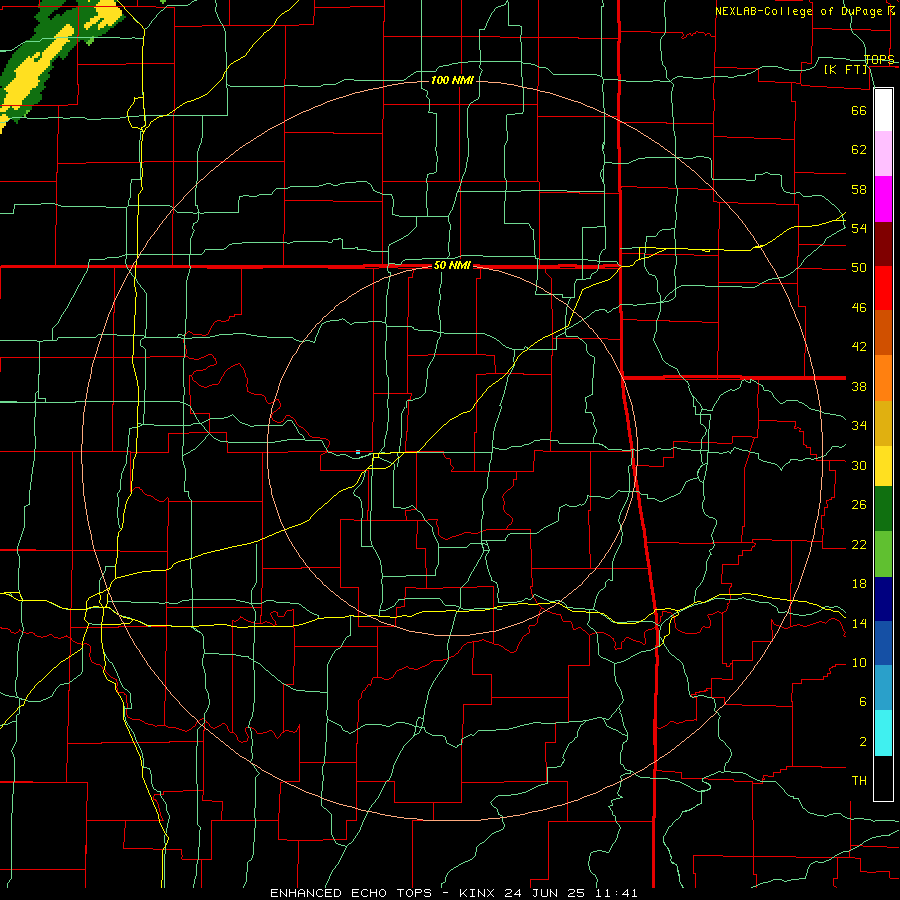Select the sky blue scale swatch
This screenshot has height=900, width=900.
883,688
